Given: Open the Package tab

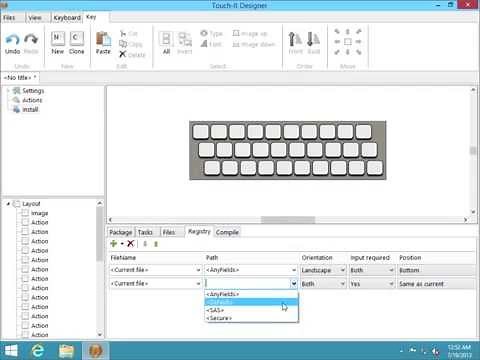Looking at the screenshot, I should [x=120, y=232].
